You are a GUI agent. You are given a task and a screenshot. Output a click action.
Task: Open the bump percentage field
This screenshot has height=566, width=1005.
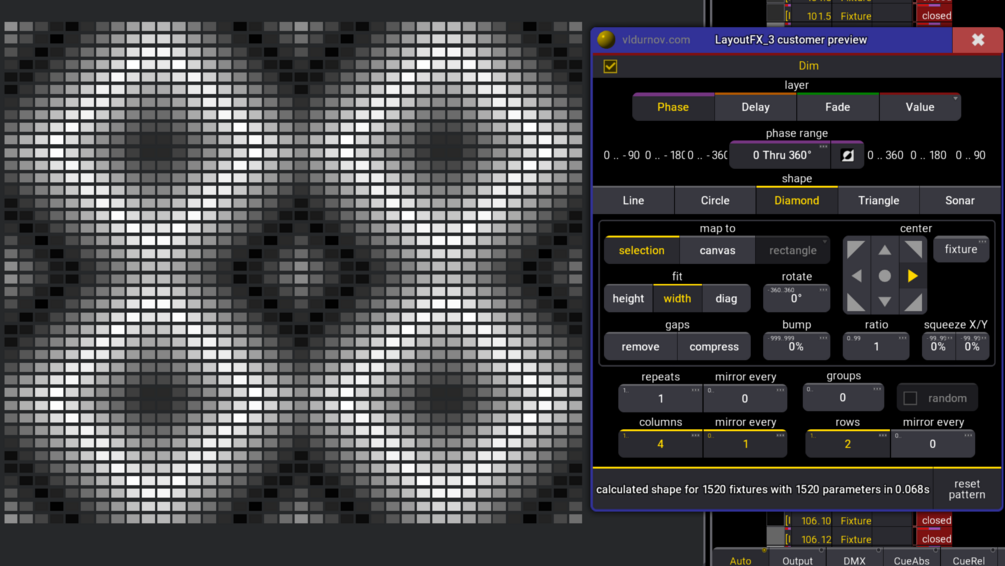(x=796, y=347)
